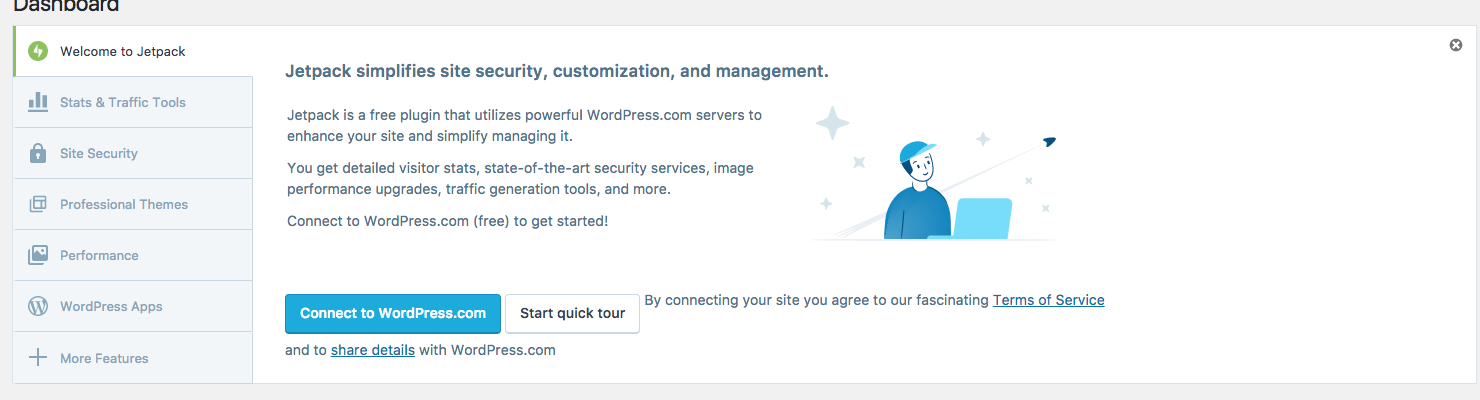
Task: Follow the share details link
Action: (x=373, y=350)
